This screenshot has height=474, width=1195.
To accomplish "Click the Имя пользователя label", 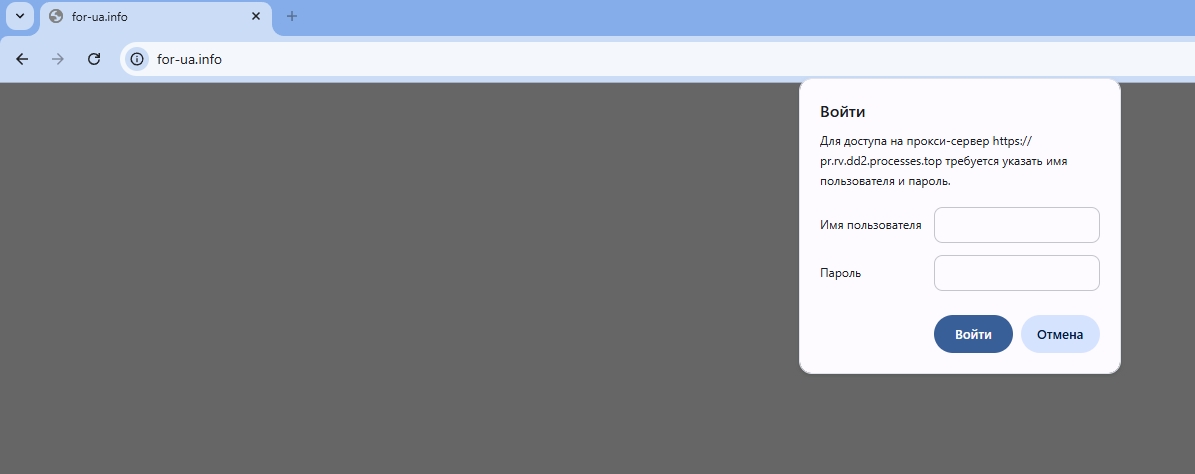I will tap(870, 225).
